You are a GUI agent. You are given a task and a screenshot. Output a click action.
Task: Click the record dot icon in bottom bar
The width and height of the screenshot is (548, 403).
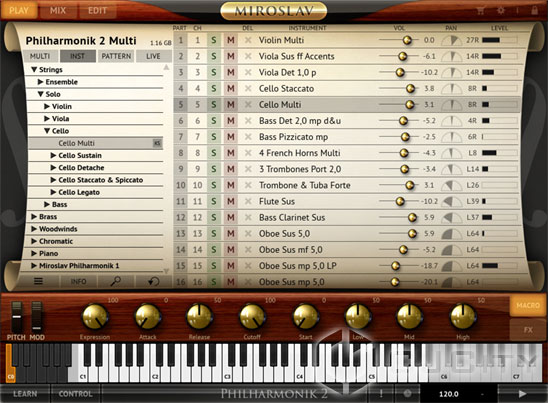407,394
